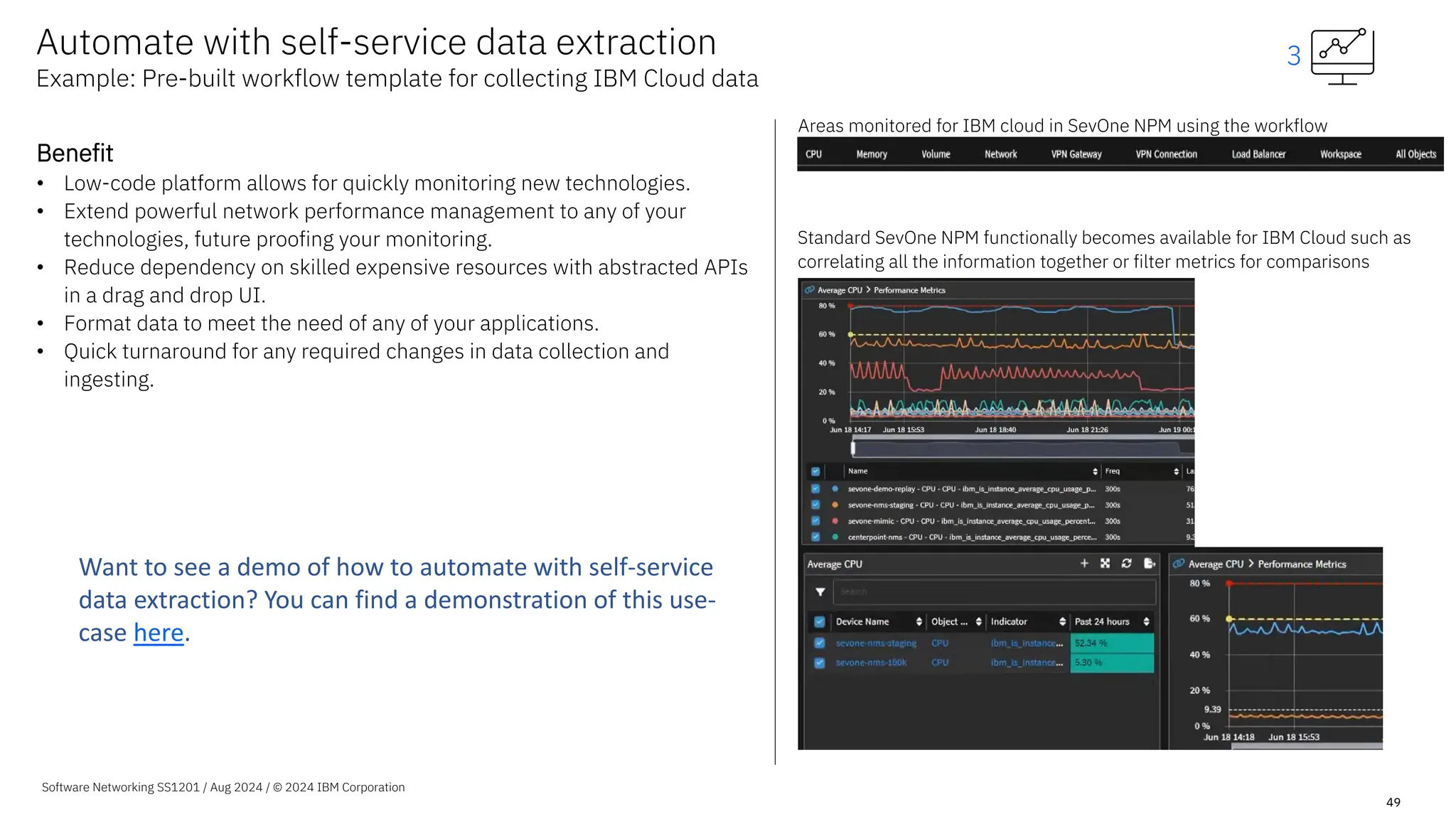Refresh the Average CPU panel
The image size is (1456, 819).
(1126, 564)
